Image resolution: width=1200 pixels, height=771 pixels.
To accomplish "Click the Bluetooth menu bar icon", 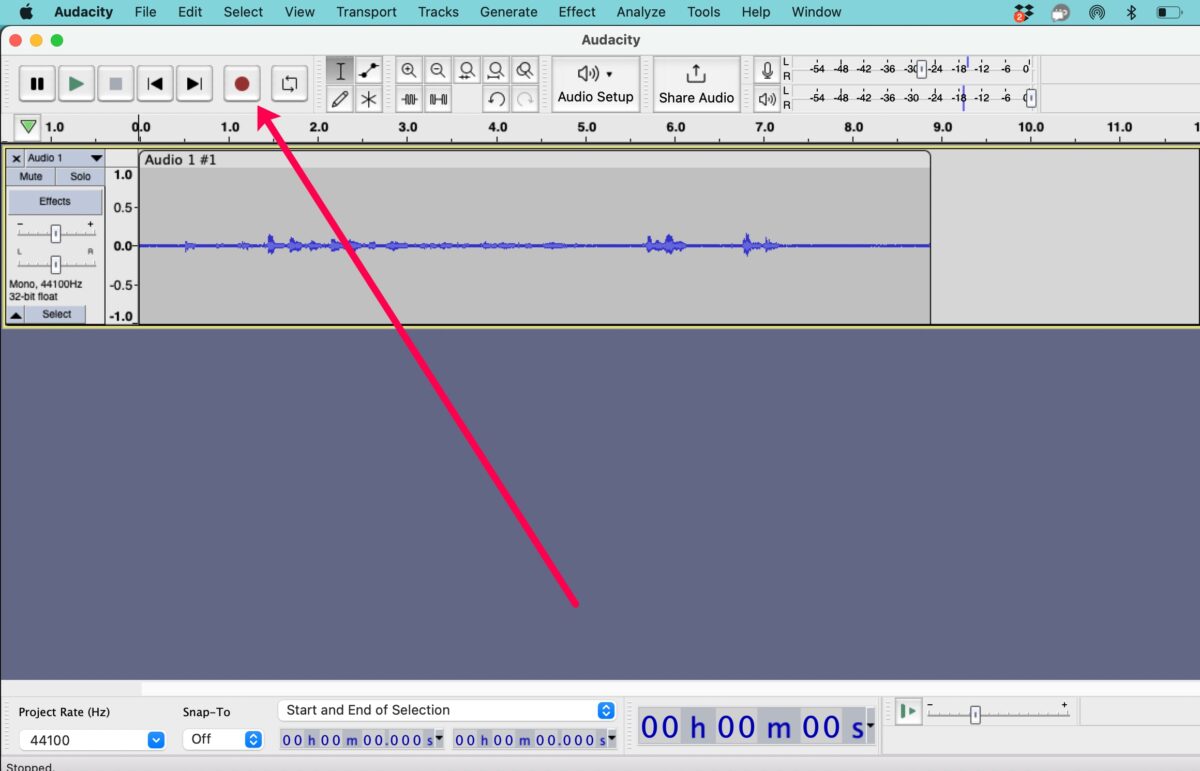I will click(x=1132, y=12).
